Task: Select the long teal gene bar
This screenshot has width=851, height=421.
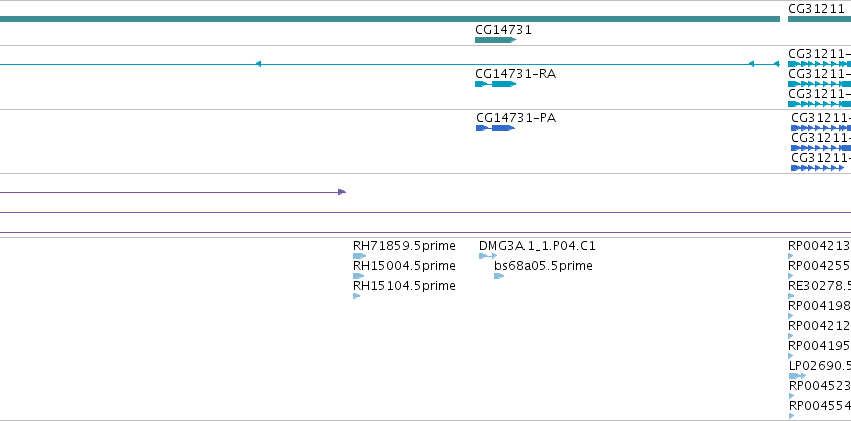Action: [390, 19]
